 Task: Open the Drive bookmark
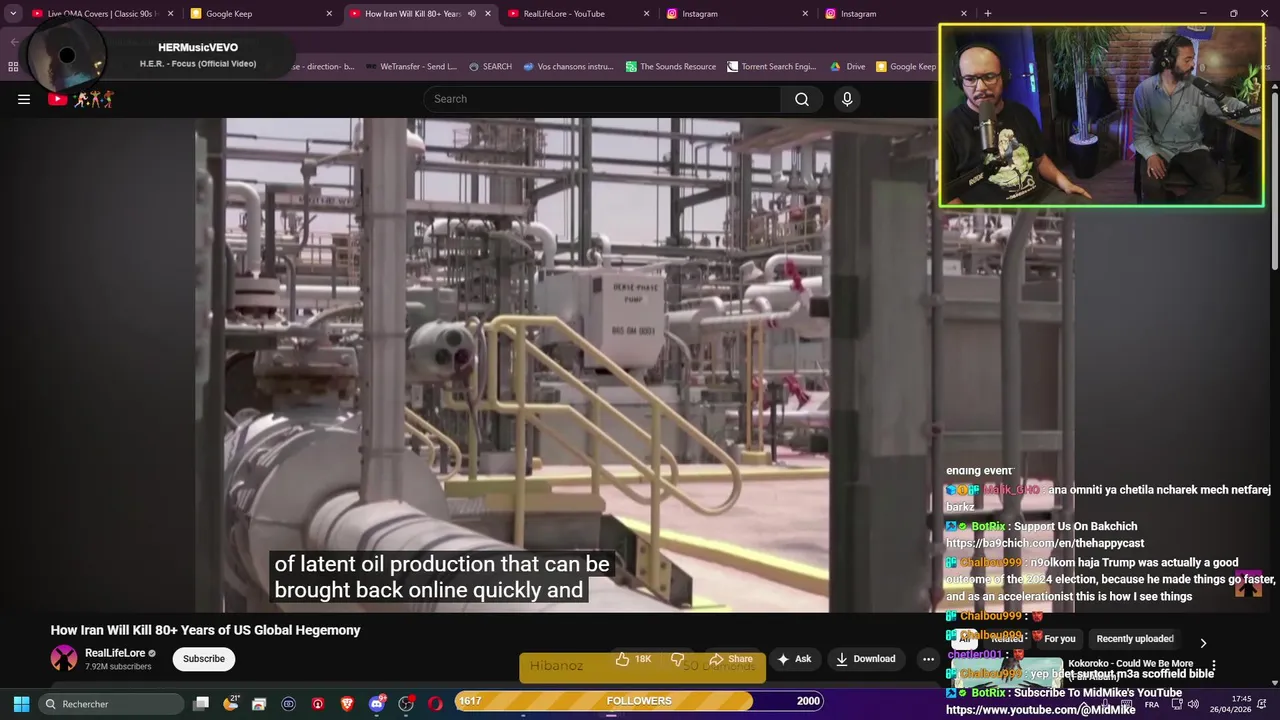848,67
